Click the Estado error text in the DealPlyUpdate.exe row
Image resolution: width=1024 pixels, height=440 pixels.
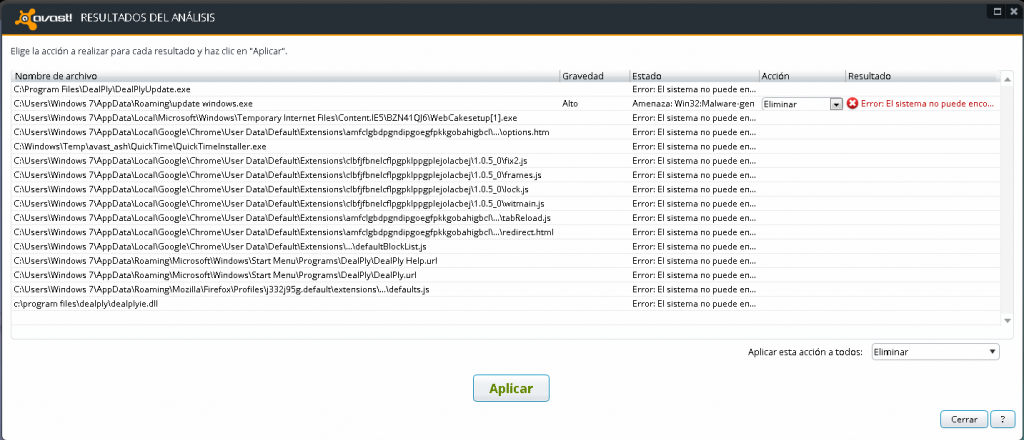point(694,89)
